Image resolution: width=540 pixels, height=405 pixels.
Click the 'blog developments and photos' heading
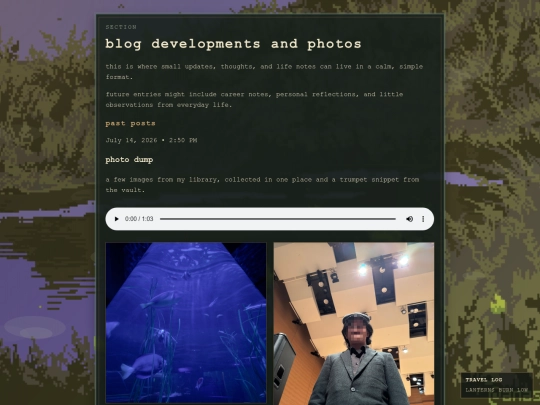tap(233, 44)
